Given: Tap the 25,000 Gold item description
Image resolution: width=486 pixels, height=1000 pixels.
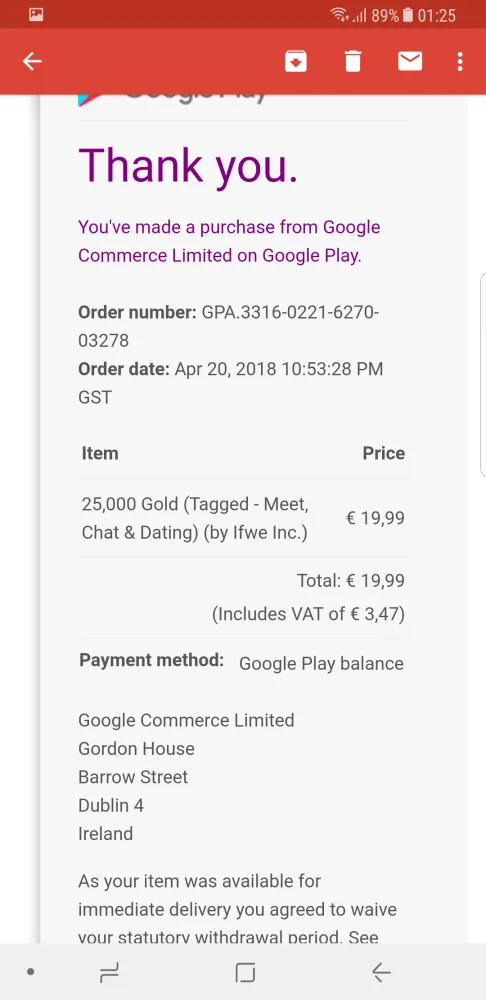Looking at the screenshot, I should point(195,518).
